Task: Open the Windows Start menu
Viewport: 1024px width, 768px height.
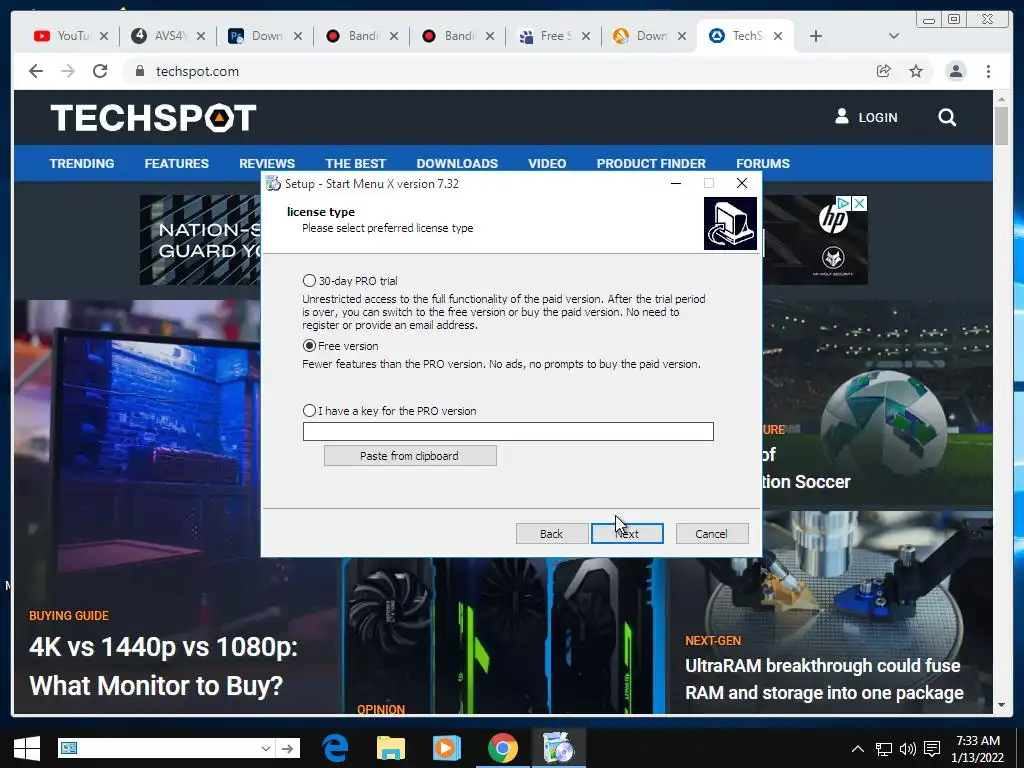Action: tap(27, 748)
